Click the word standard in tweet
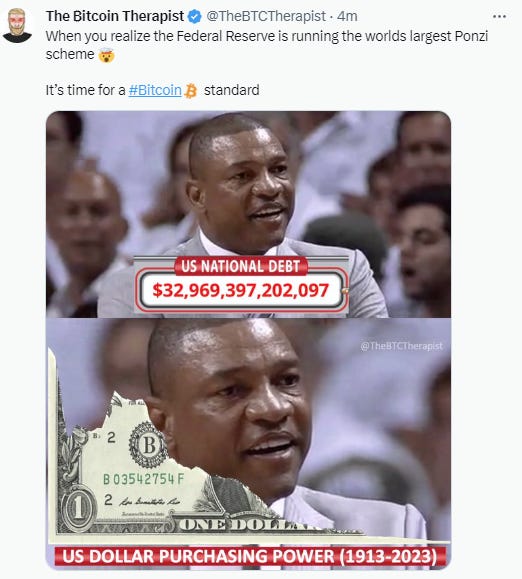This screenshot has height=579, width=522. [x=231, y=90]
